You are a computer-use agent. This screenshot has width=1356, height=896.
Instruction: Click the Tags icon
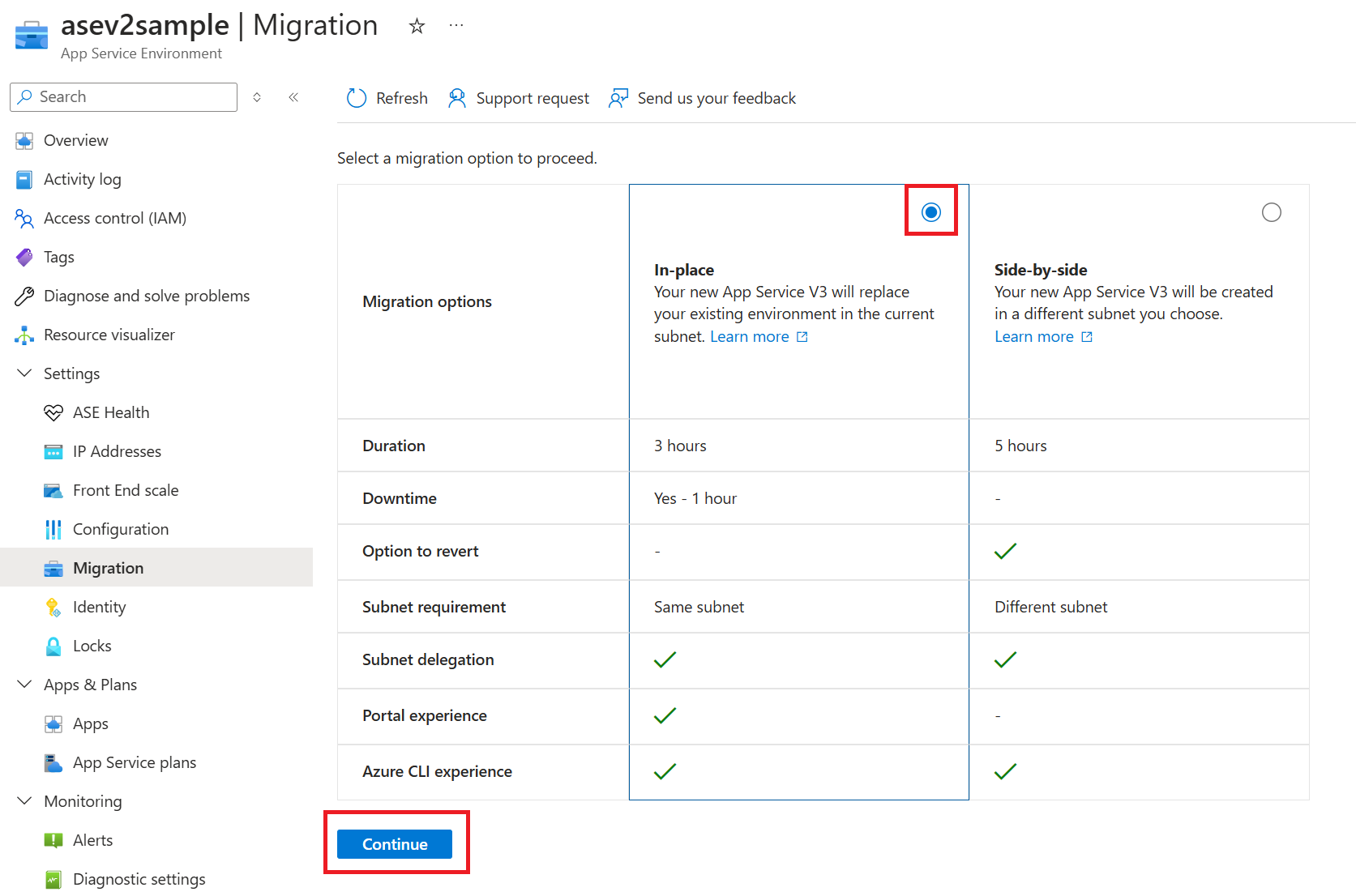(24, 258)
